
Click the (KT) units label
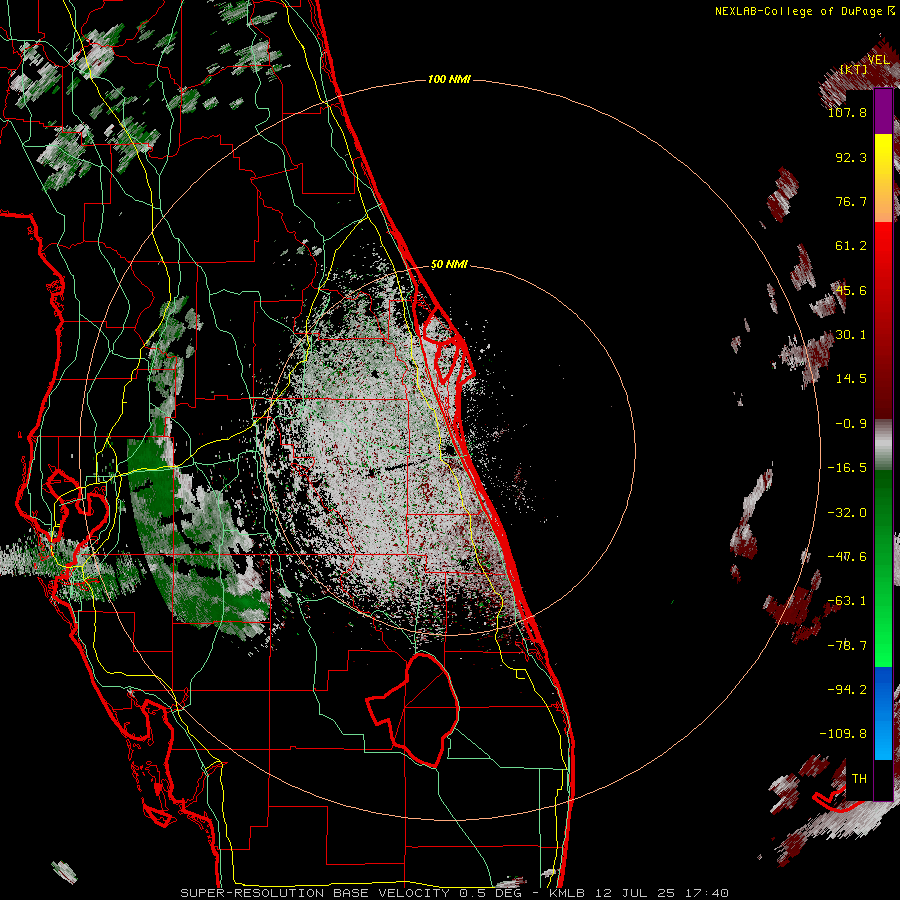click(853, 69)
